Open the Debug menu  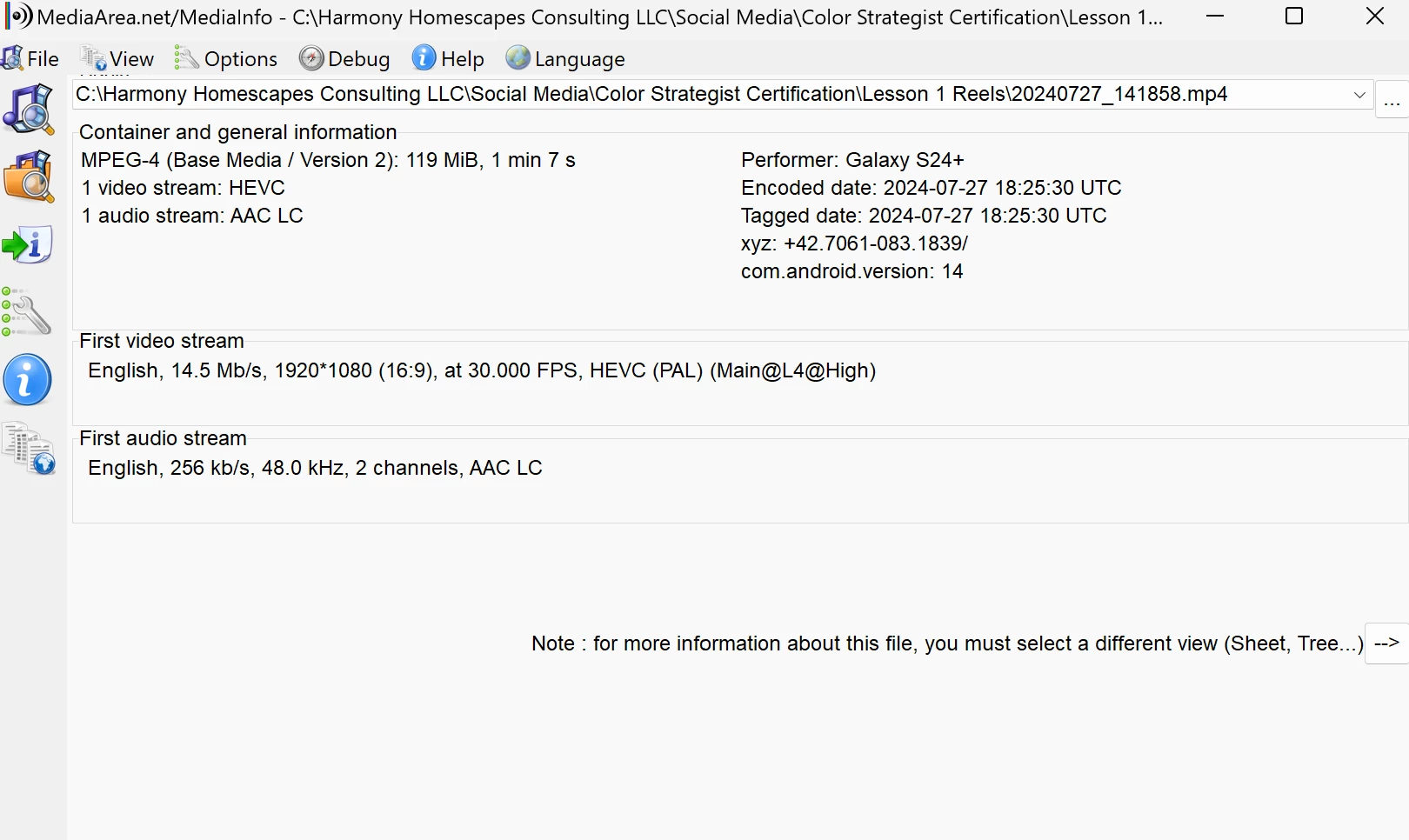[344, 59]
